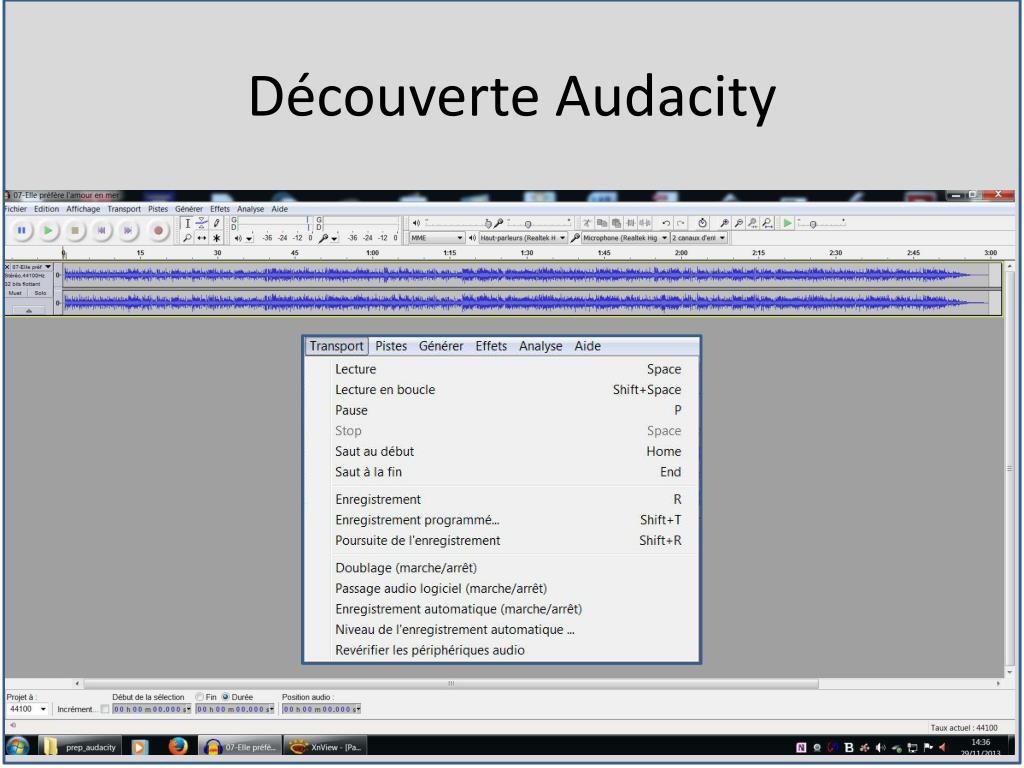The image size is (1024, 768).
Task: Select the Selection (I-beam) tool
Action: pos(187,223)
